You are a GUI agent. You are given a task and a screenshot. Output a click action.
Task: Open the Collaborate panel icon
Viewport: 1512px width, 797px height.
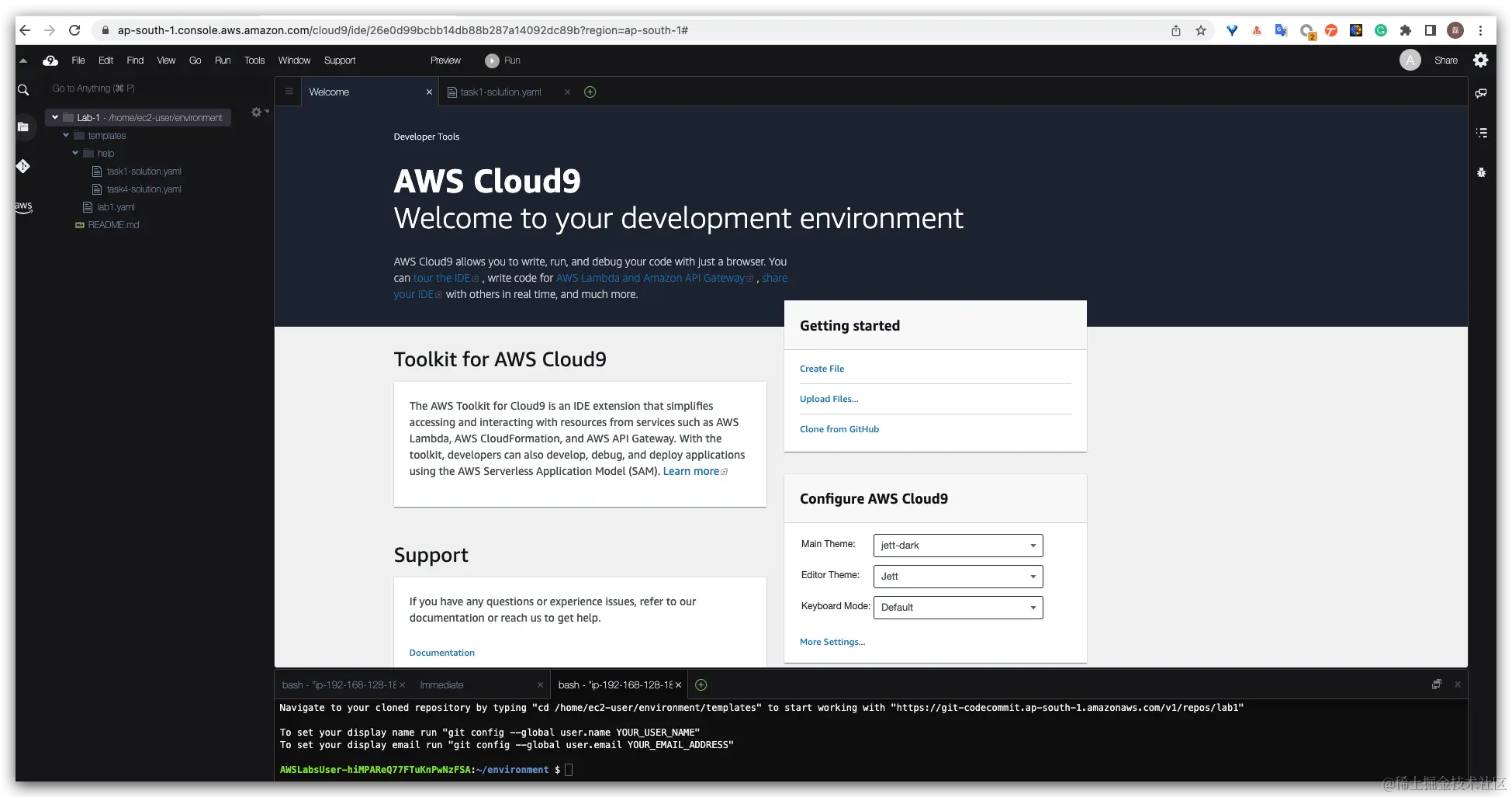click(1481, 93)
